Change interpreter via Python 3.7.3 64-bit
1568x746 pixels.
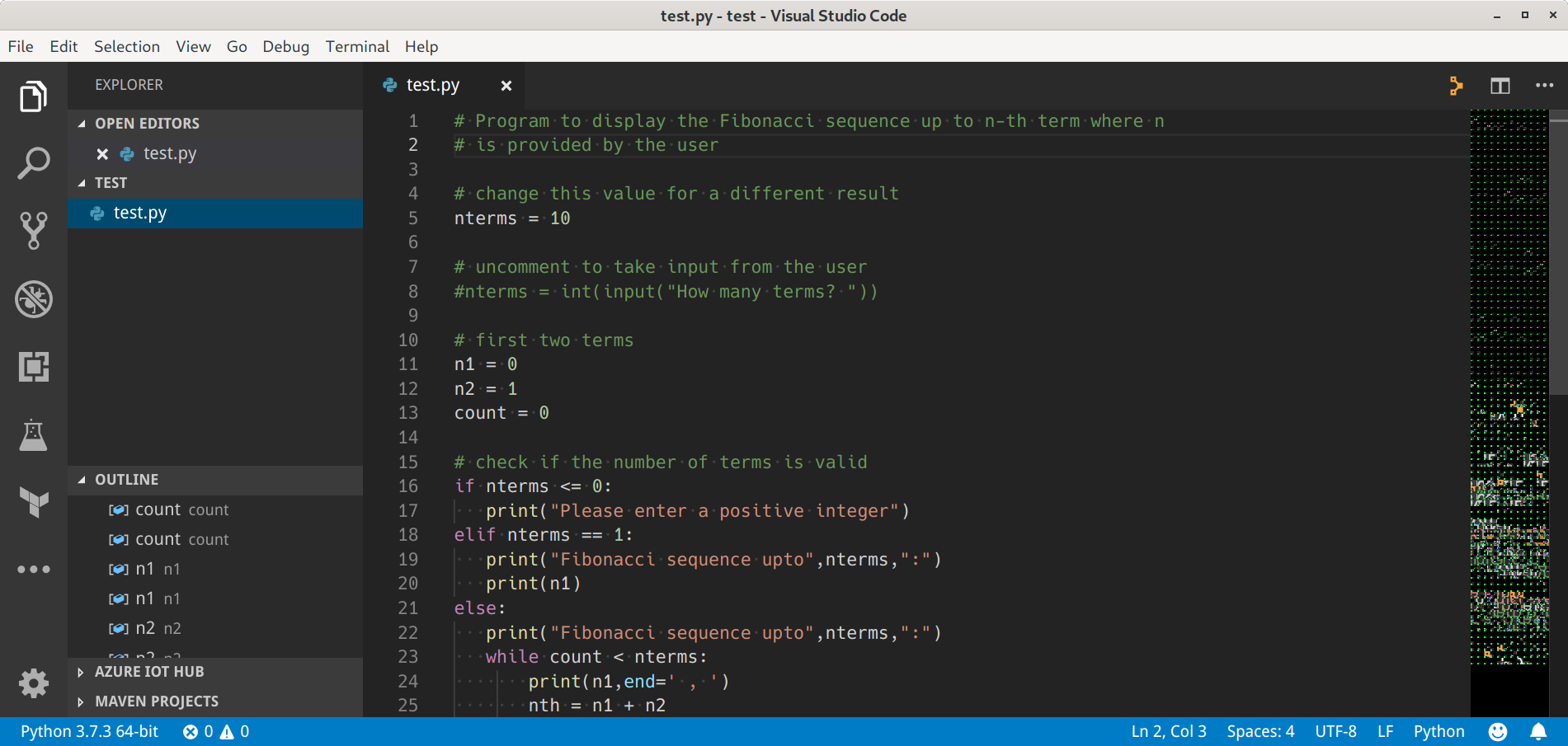coord(87,730)
